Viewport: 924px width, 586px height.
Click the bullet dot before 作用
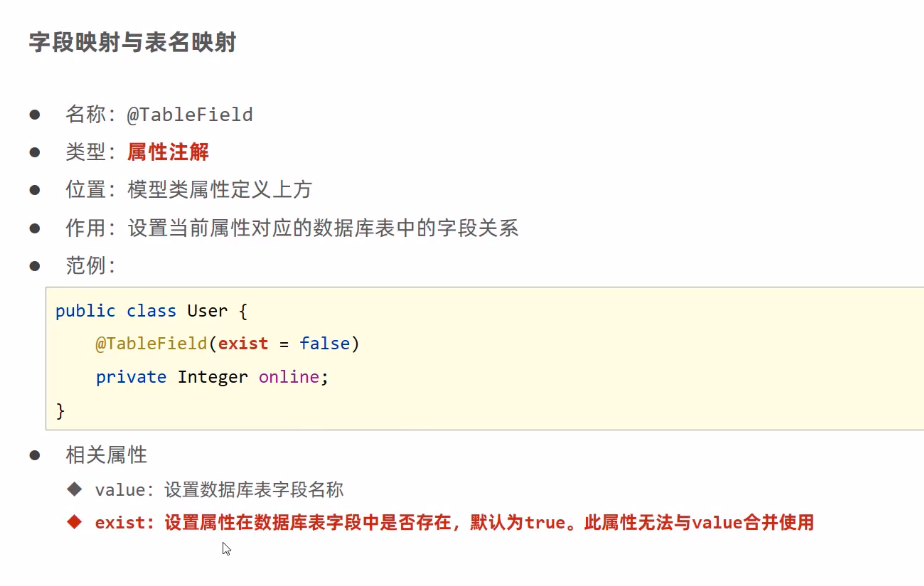coord(35,227)
